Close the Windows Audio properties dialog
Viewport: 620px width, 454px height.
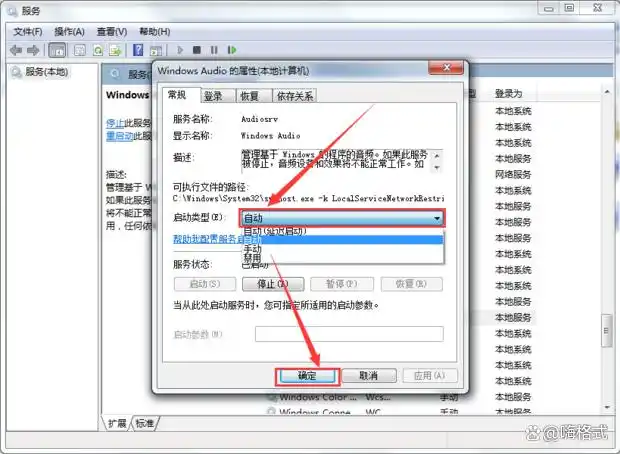tap(446, 68)
